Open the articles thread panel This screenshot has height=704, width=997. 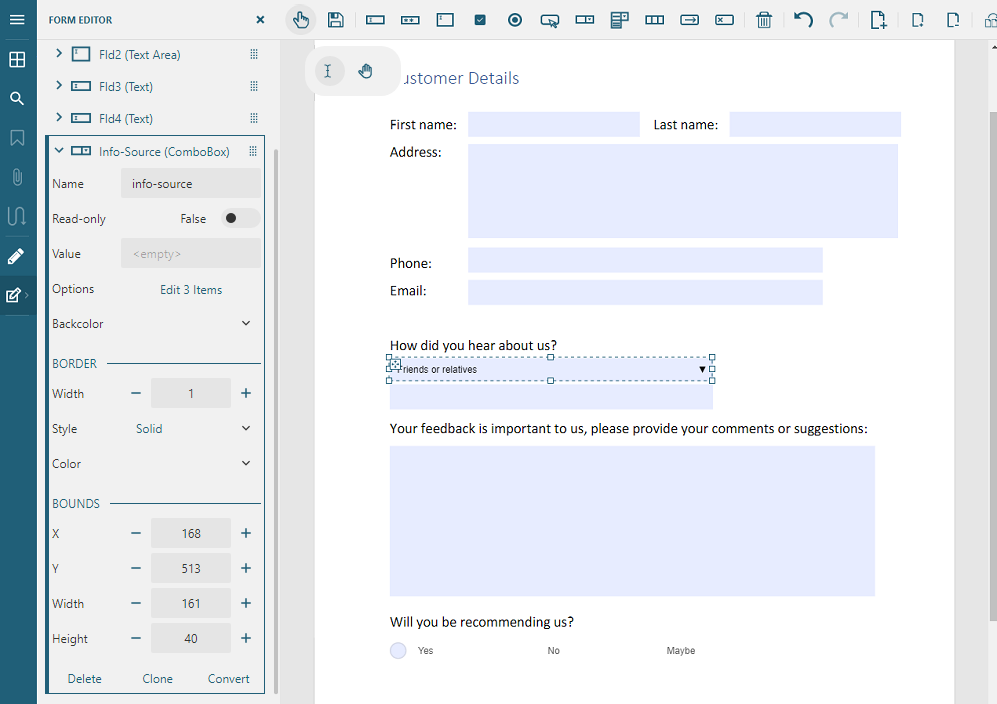(x=17, y=216)
